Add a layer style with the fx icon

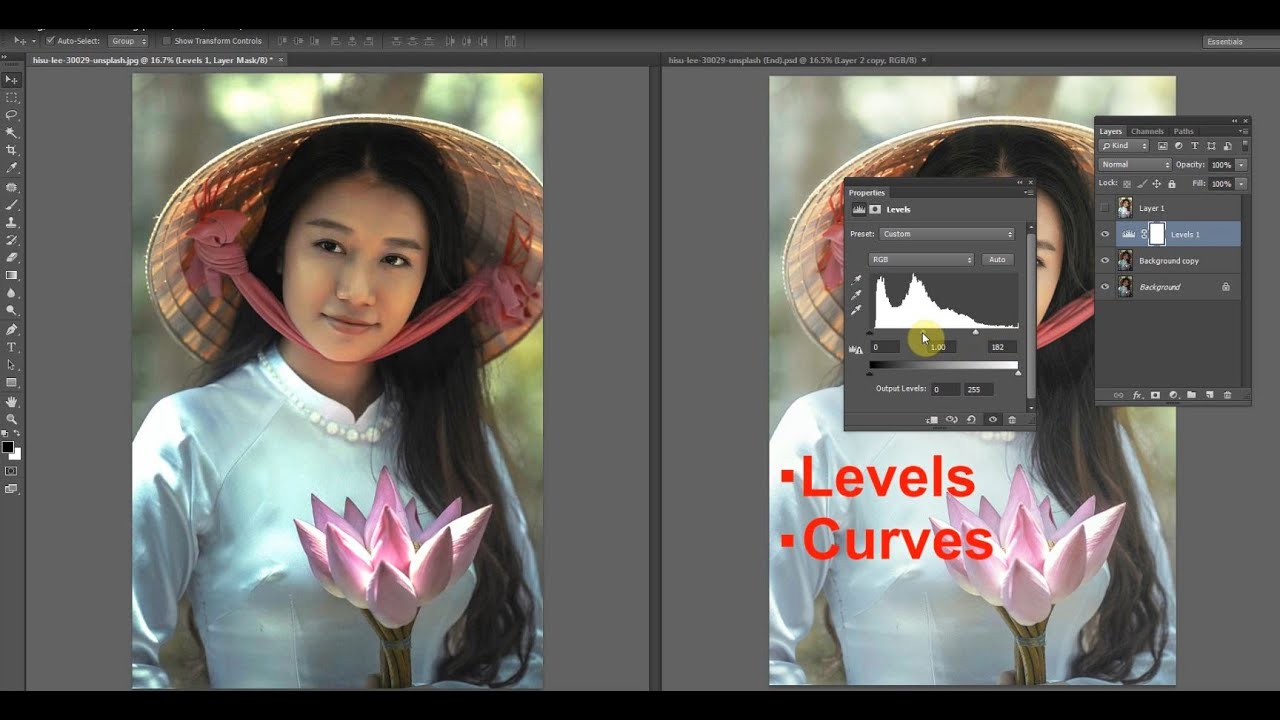click(x=1137, y=395)
